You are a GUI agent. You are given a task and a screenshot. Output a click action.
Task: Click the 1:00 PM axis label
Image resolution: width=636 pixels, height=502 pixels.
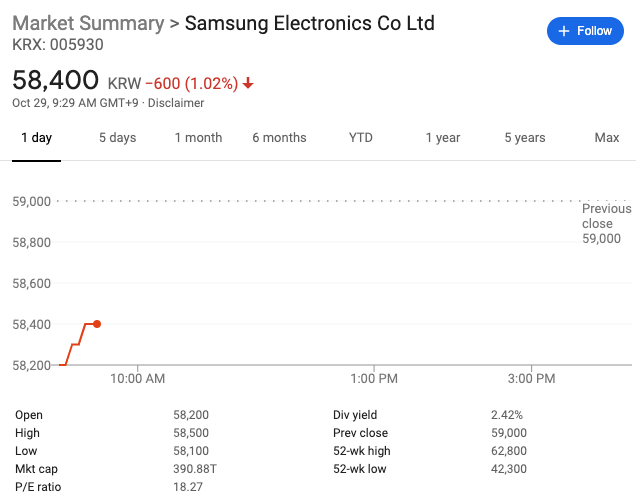374,379
